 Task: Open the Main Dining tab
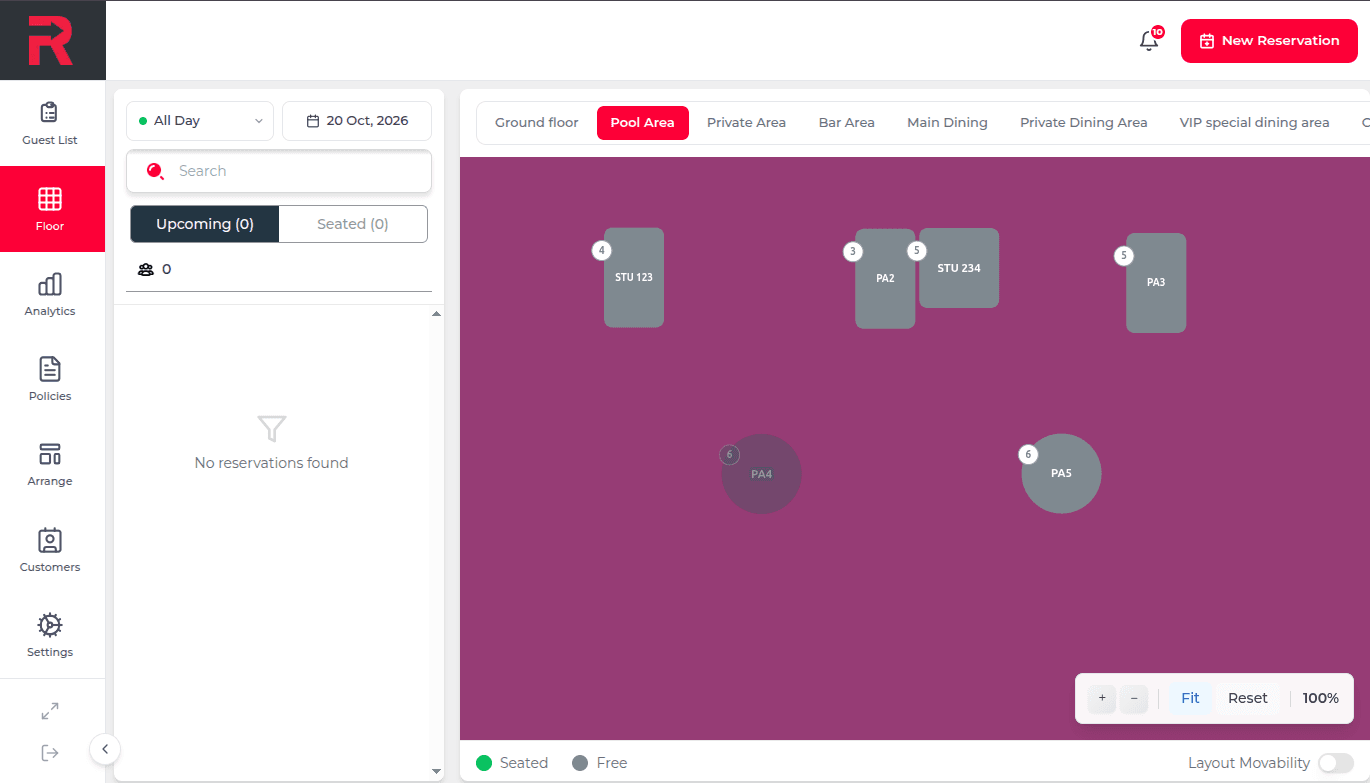(947, 123)
